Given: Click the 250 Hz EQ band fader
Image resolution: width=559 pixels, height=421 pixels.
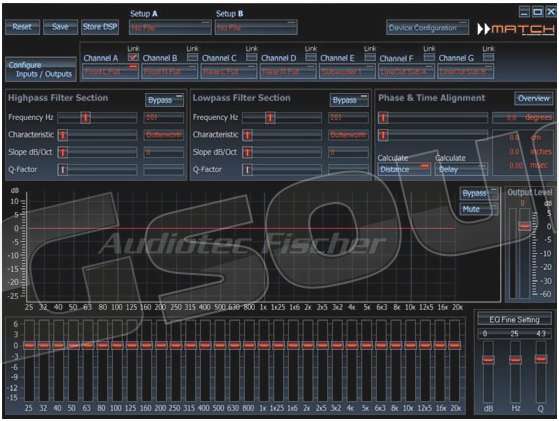Looking at the screenshot, I should click(176, 345).
